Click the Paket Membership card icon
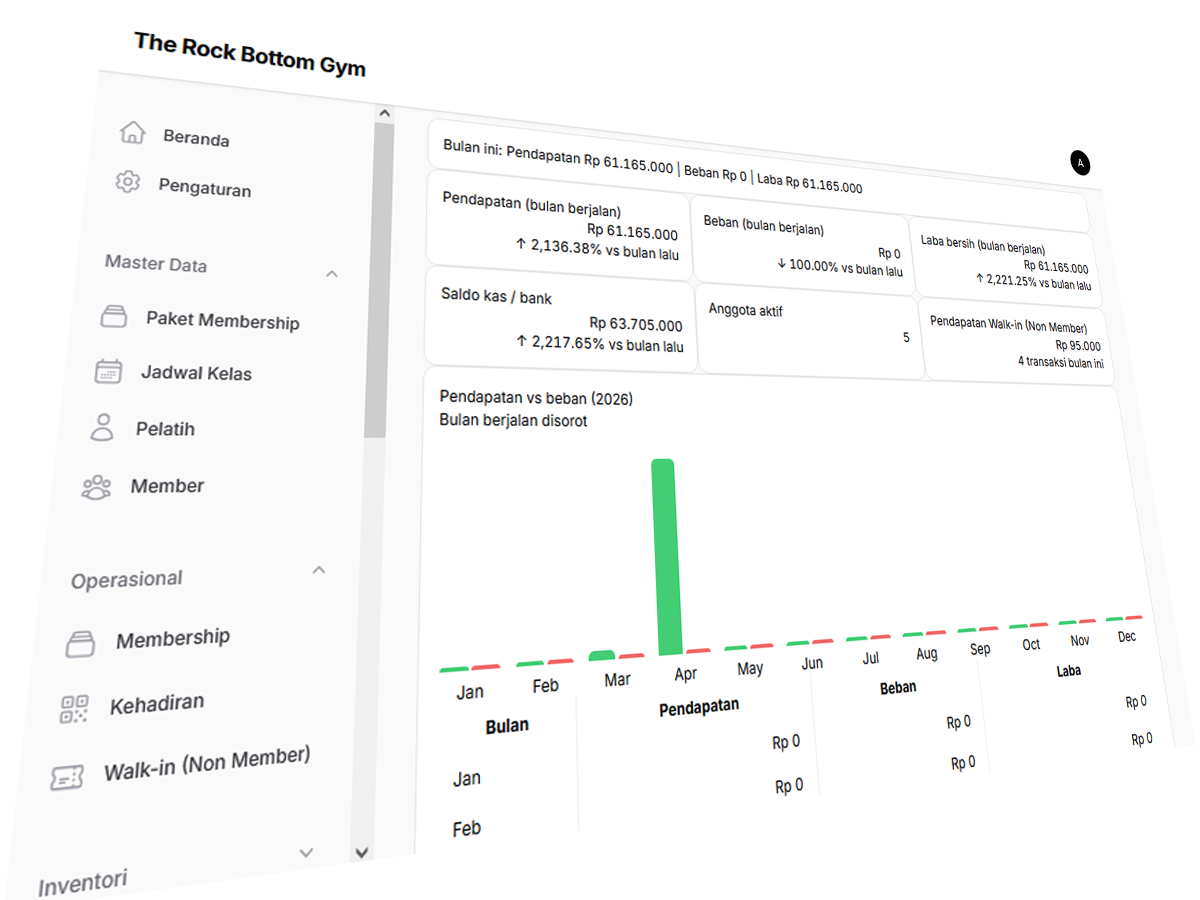The height and width of the screenshot is (900, 1200). point(114,318)
